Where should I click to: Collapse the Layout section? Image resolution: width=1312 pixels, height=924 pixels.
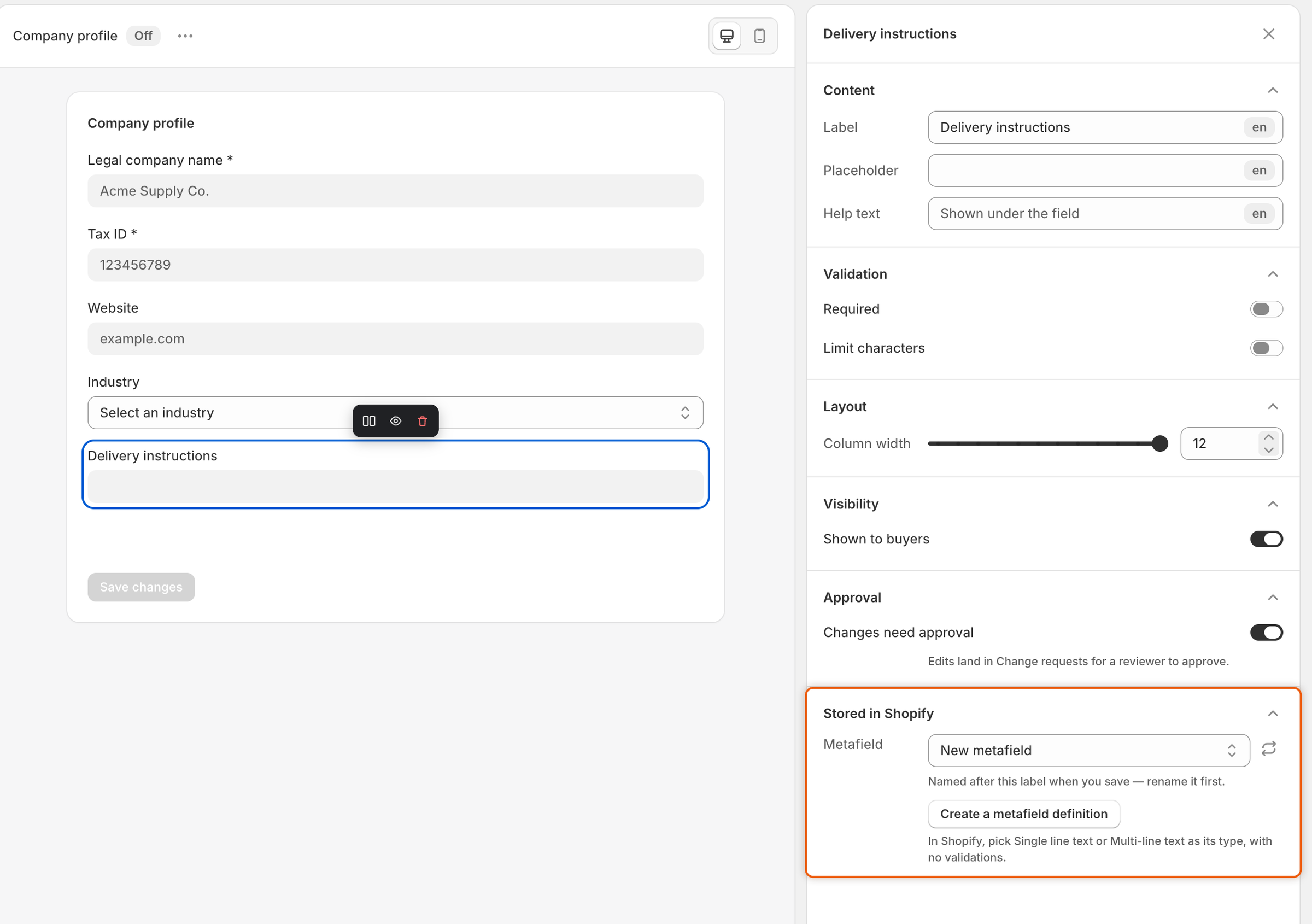(x=1273, y=406)
